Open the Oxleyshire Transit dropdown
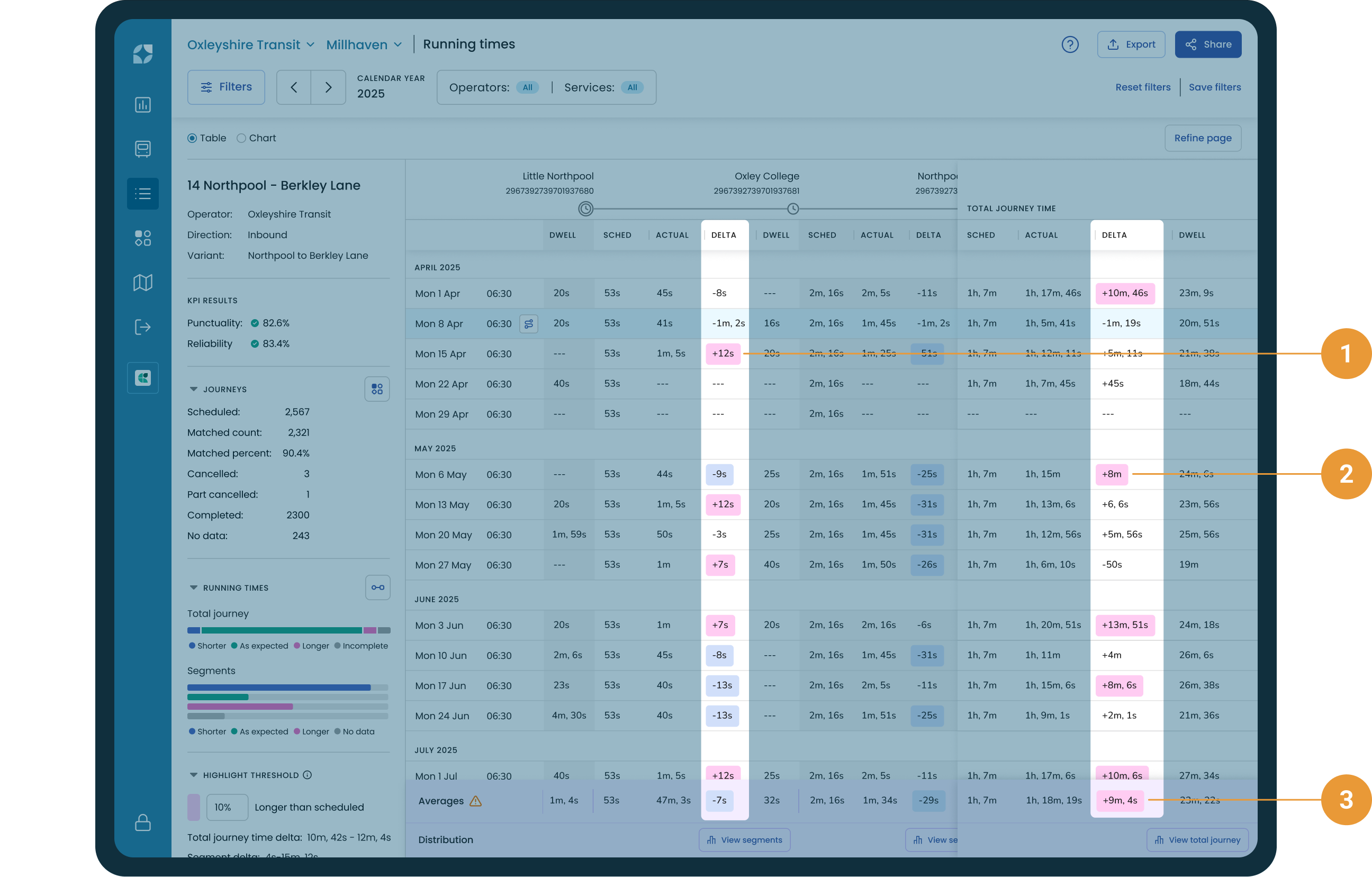 tap(251, 44)
